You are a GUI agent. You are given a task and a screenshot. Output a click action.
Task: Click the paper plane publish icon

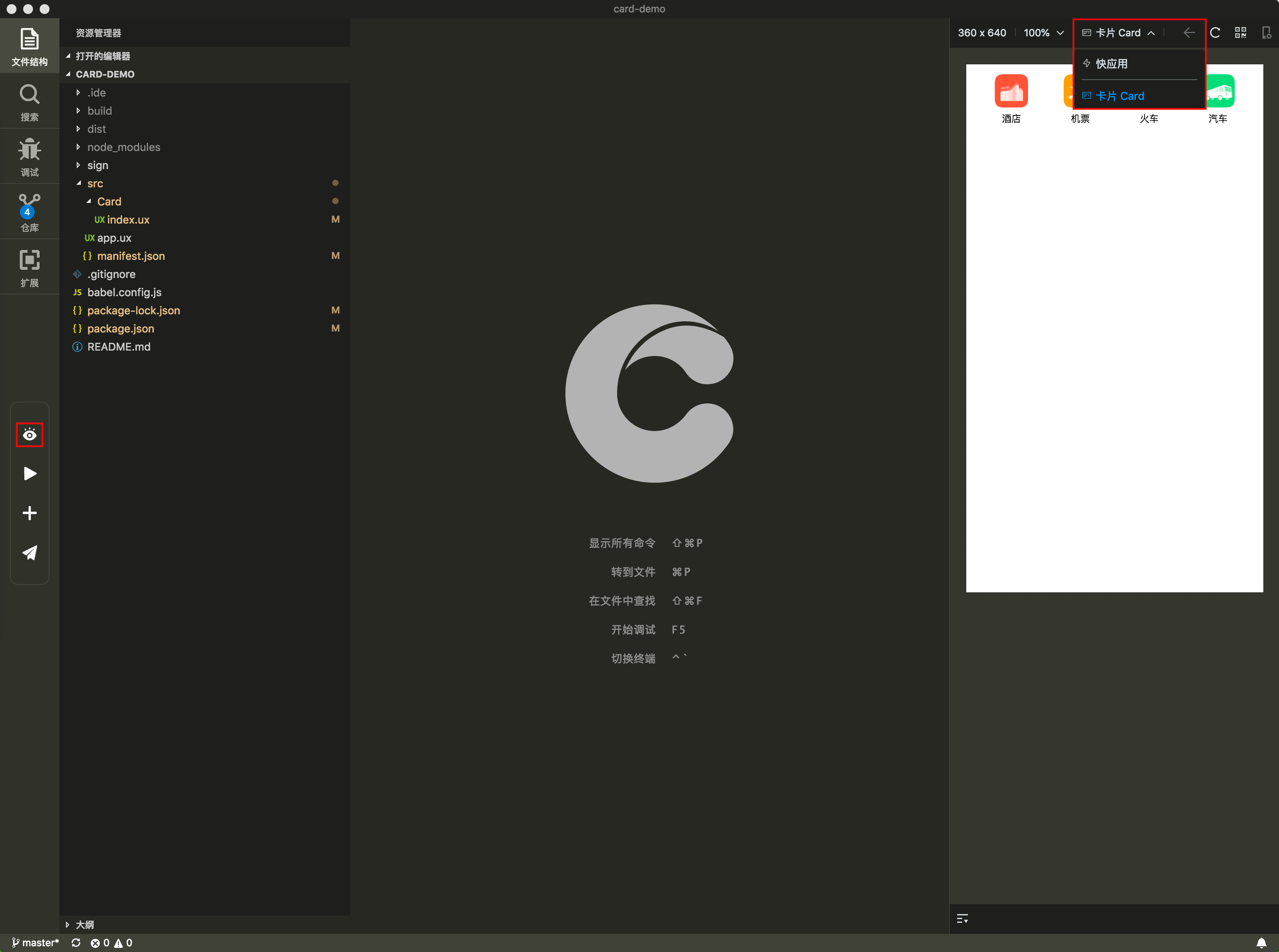tap(29, 553)
